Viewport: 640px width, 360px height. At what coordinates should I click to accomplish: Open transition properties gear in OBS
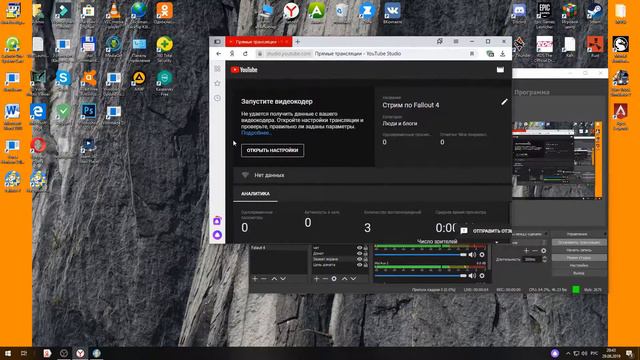[543, 251]
